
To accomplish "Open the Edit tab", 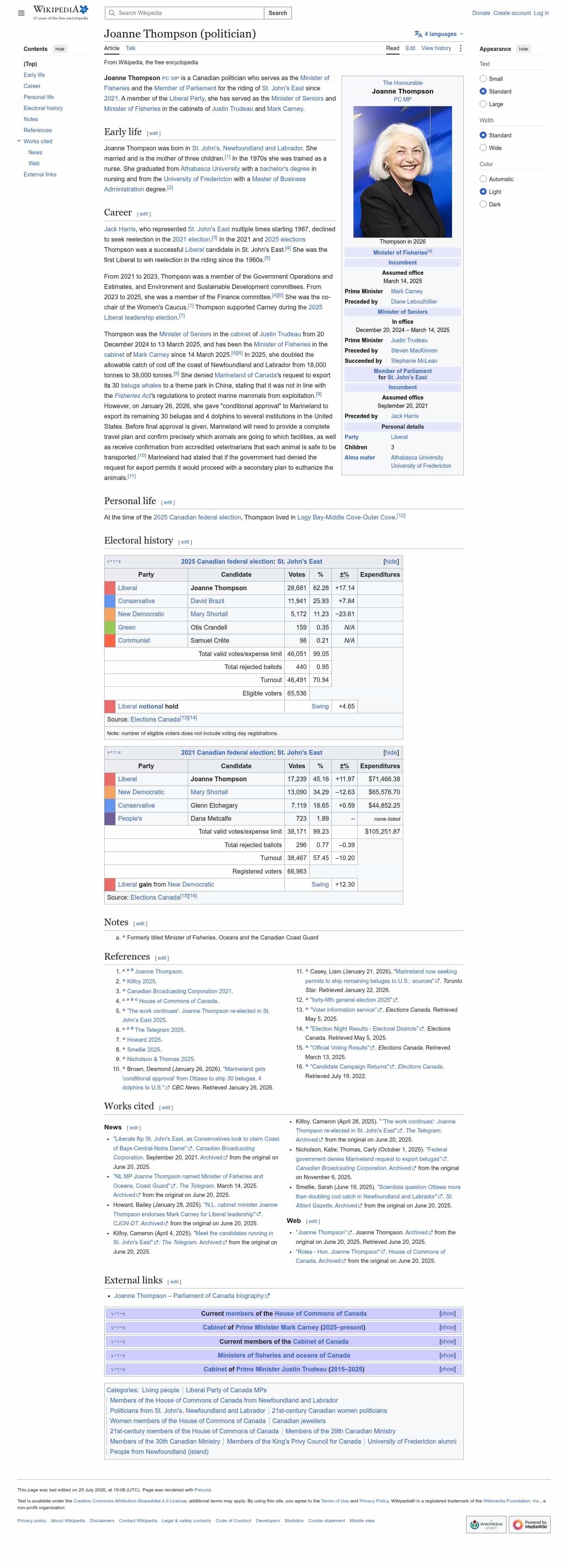I will click(x=411, y=48).
